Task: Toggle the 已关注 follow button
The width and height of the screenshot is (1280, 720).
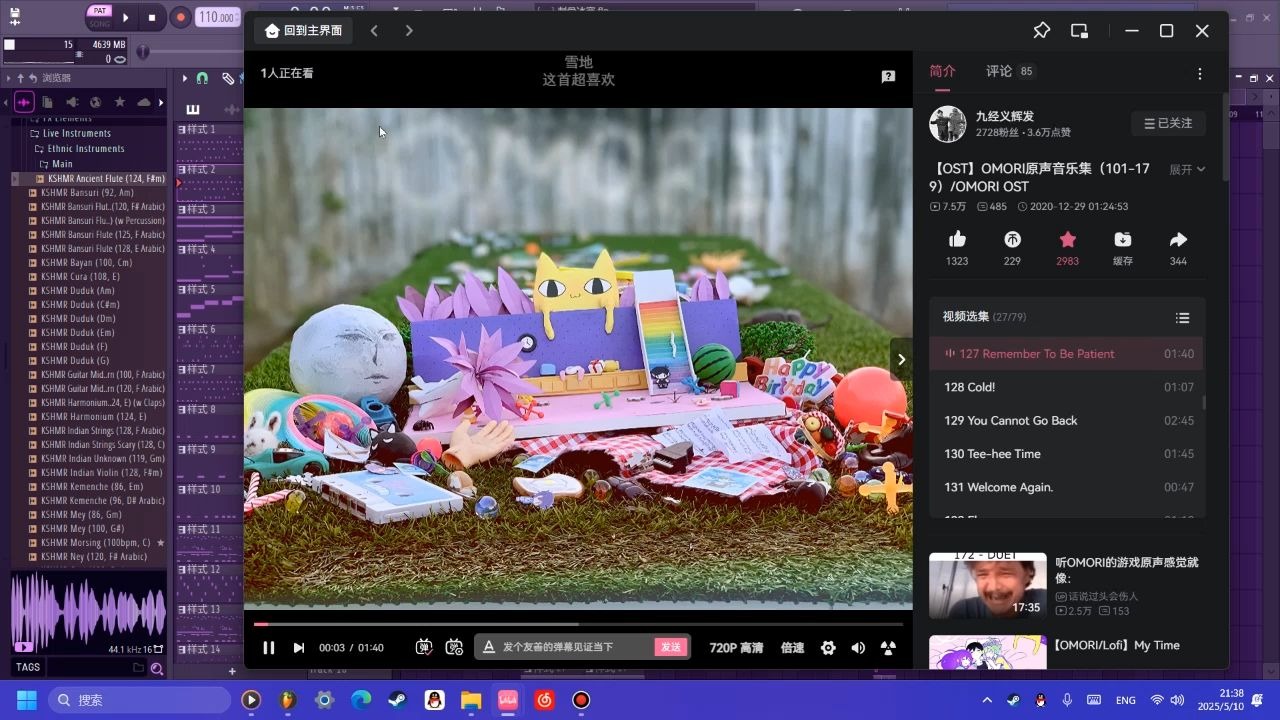Action: (x=1168, y=123)
